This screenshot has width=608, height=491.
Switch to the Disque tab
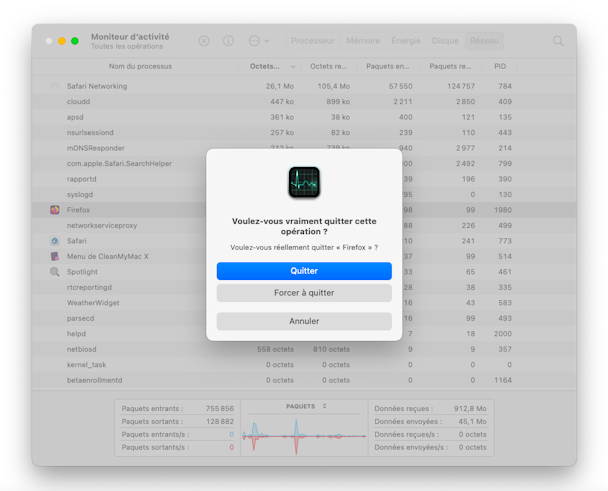pyautogui.click(x=445, y=41)
